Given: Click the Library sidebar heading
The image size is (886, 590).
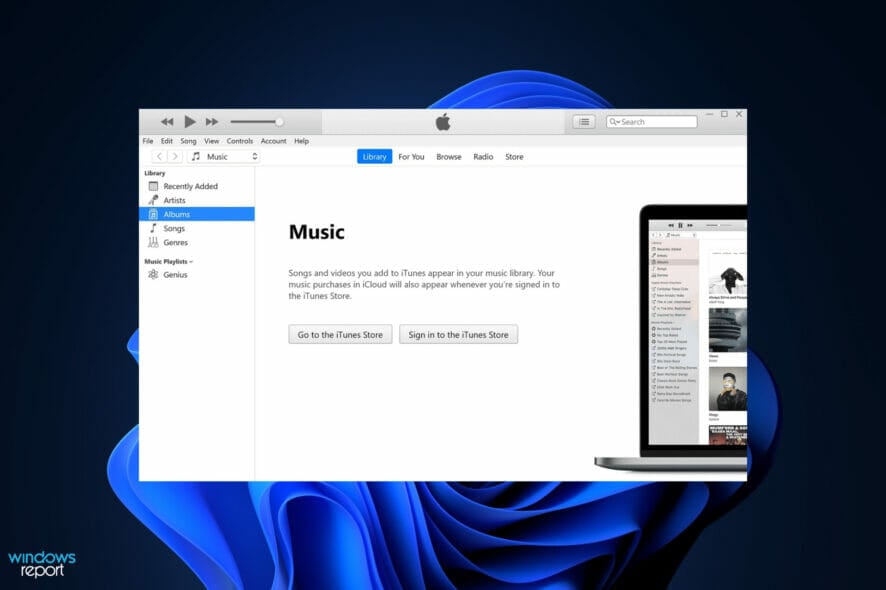Looking at the screenshot, I should [x=154, y=173].
